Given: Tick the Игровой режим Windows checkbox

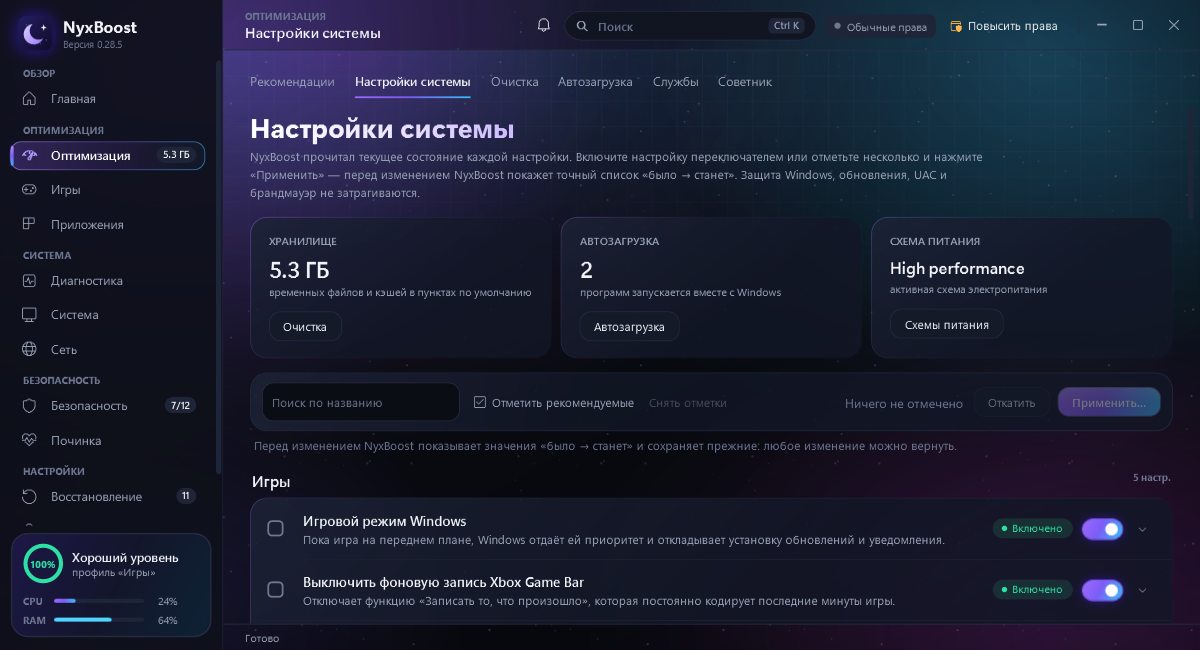Looking at the screenshot, I should point(276,529).
